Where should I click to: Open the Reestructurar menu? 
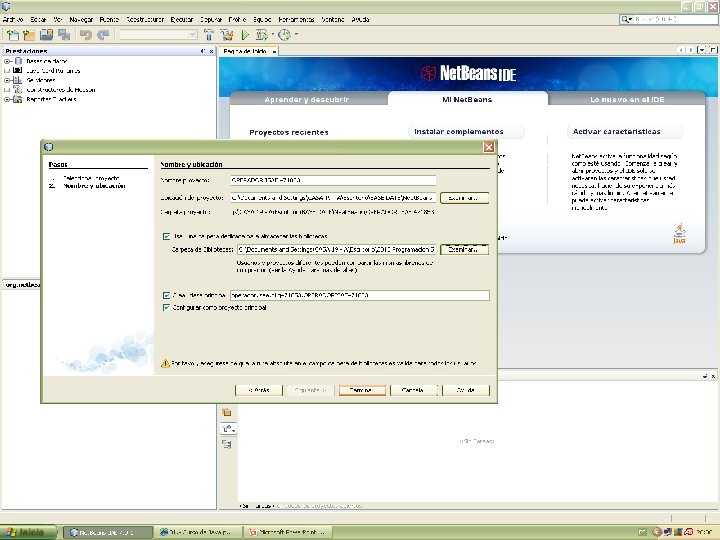145,19
